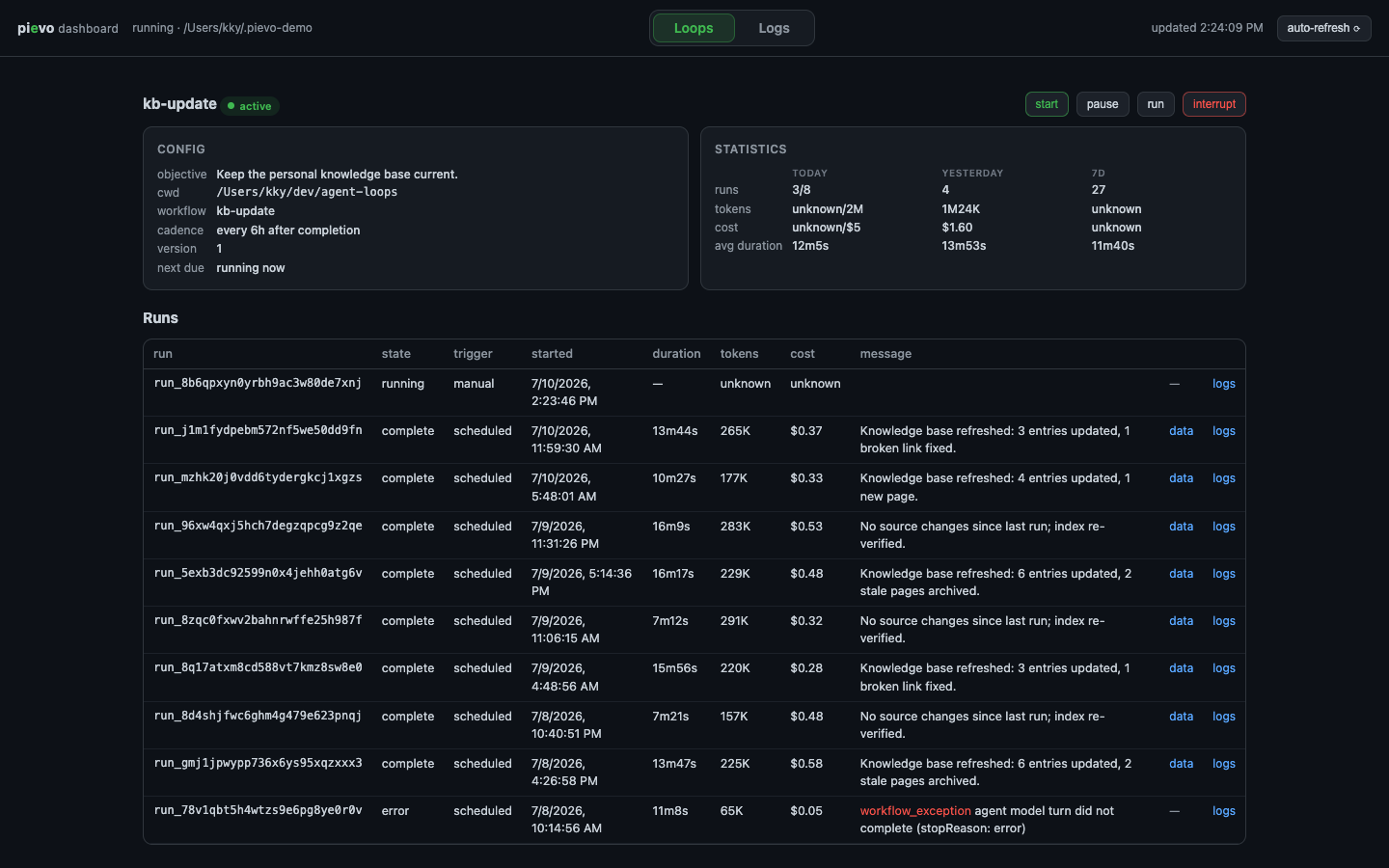Click the 'error' state cell
1389x868 pixels.
(395, 811)
